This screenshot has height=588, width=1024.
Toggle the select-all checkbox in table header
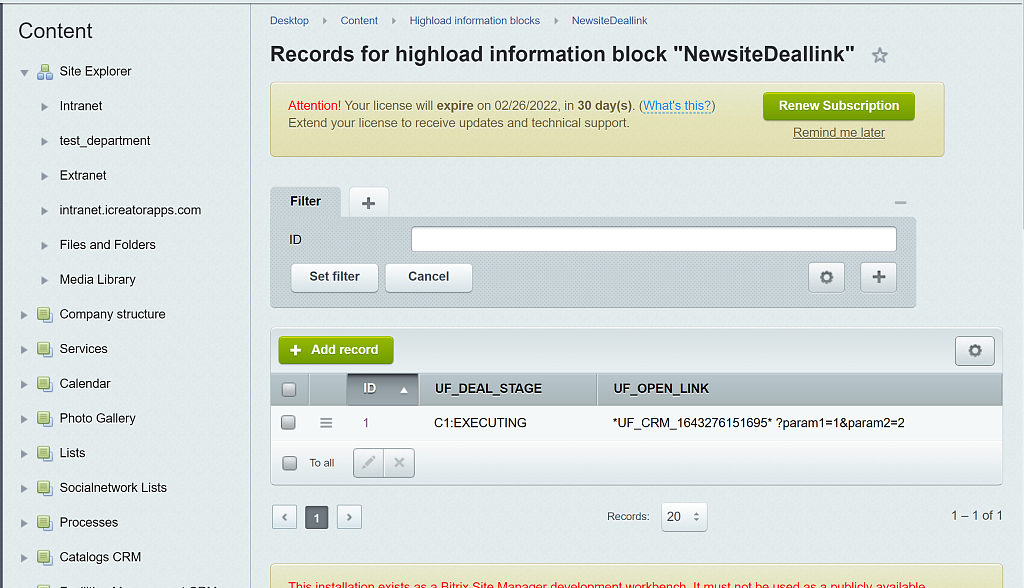point(289,389)
